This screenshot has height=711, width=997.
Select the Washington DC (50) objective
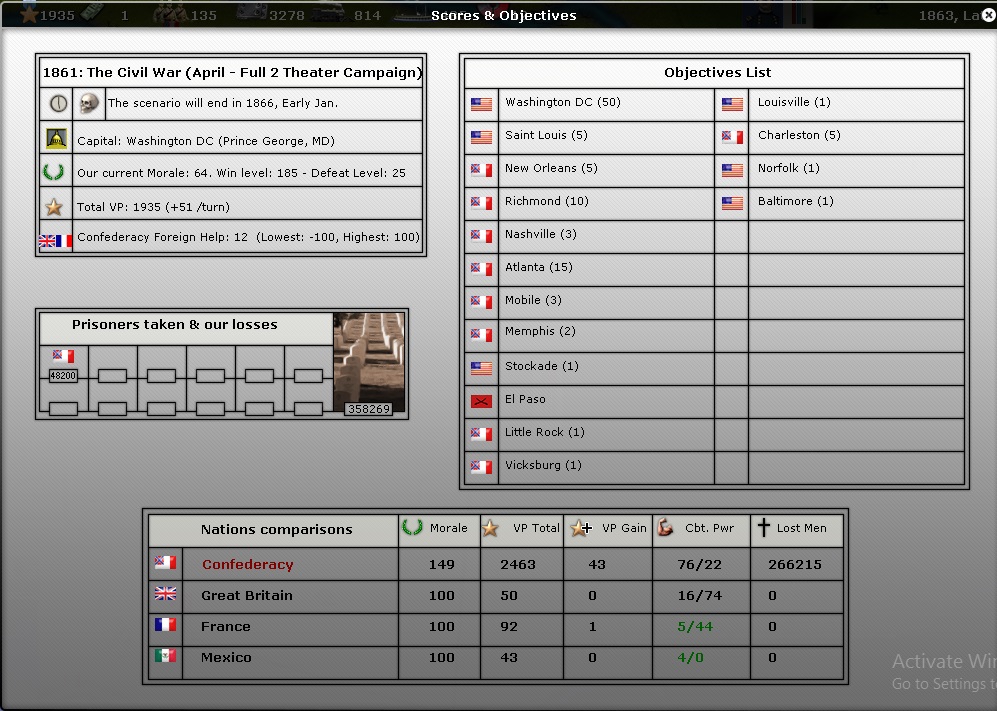[563, 103]
